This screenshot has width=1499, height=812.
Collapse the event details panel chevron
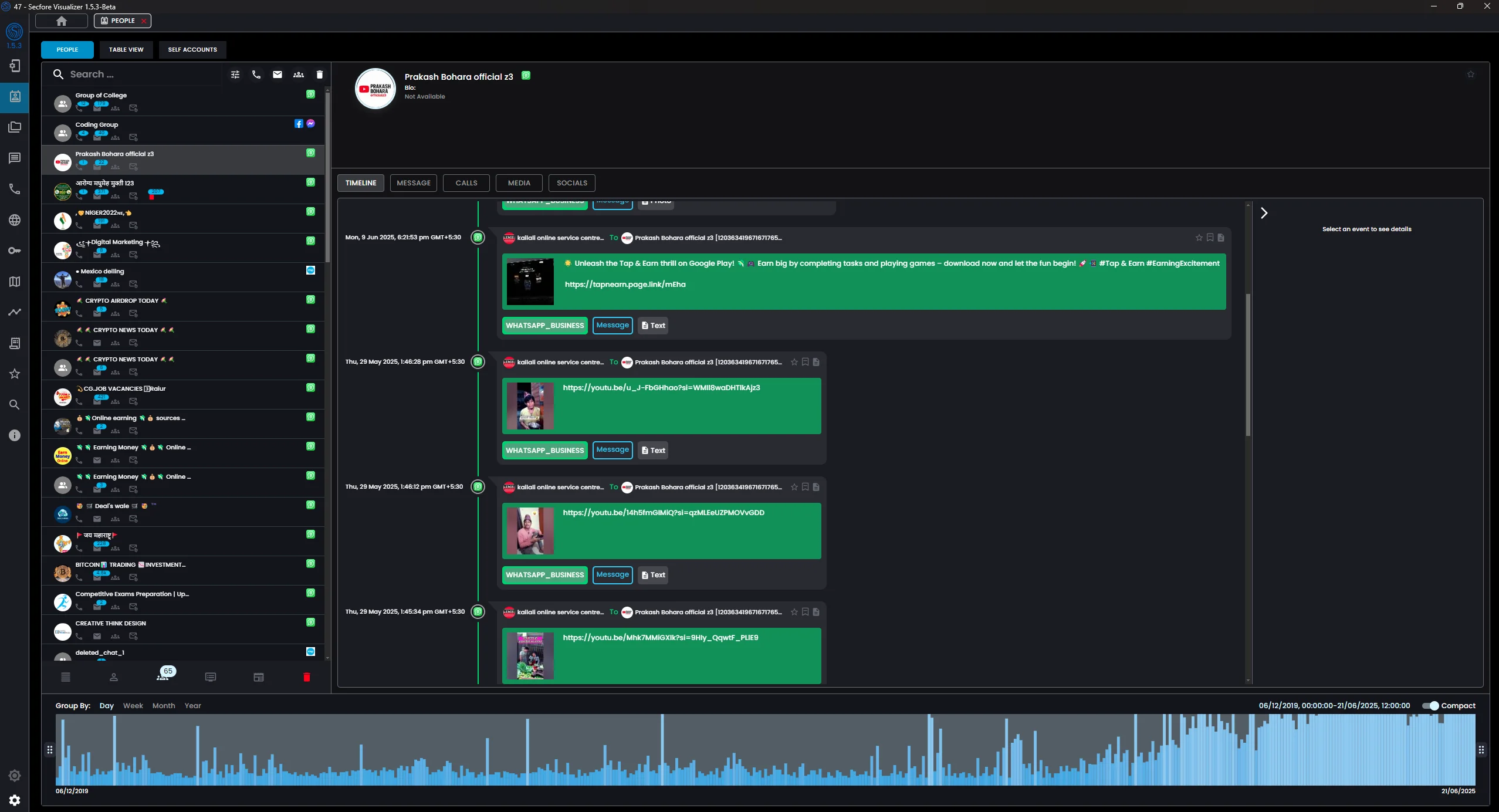[1264, 213]
